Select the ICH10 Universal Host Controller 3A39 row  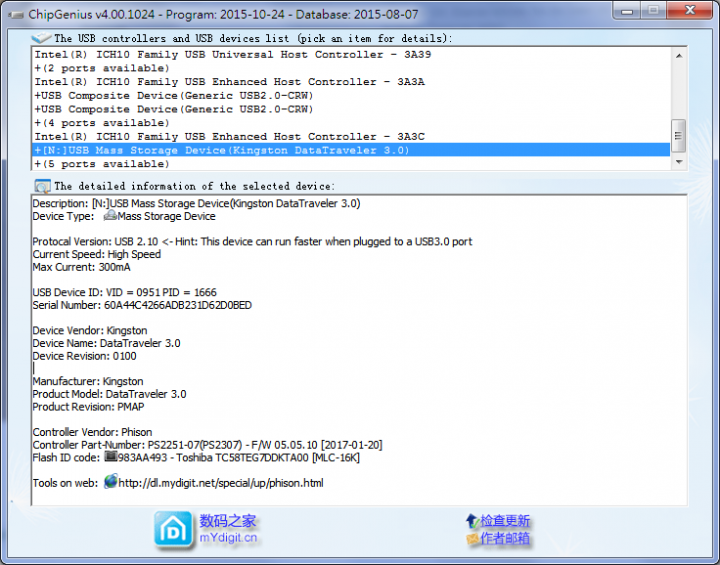[x=352, y=54]
